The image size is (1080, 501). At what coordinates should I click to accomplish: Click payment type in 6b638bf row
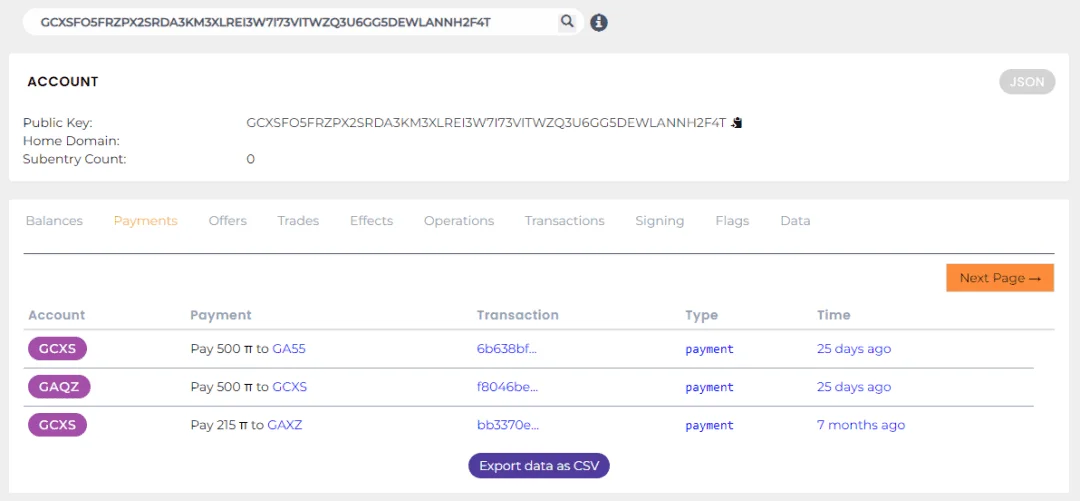pyautogui.click(x=709, y=349)
